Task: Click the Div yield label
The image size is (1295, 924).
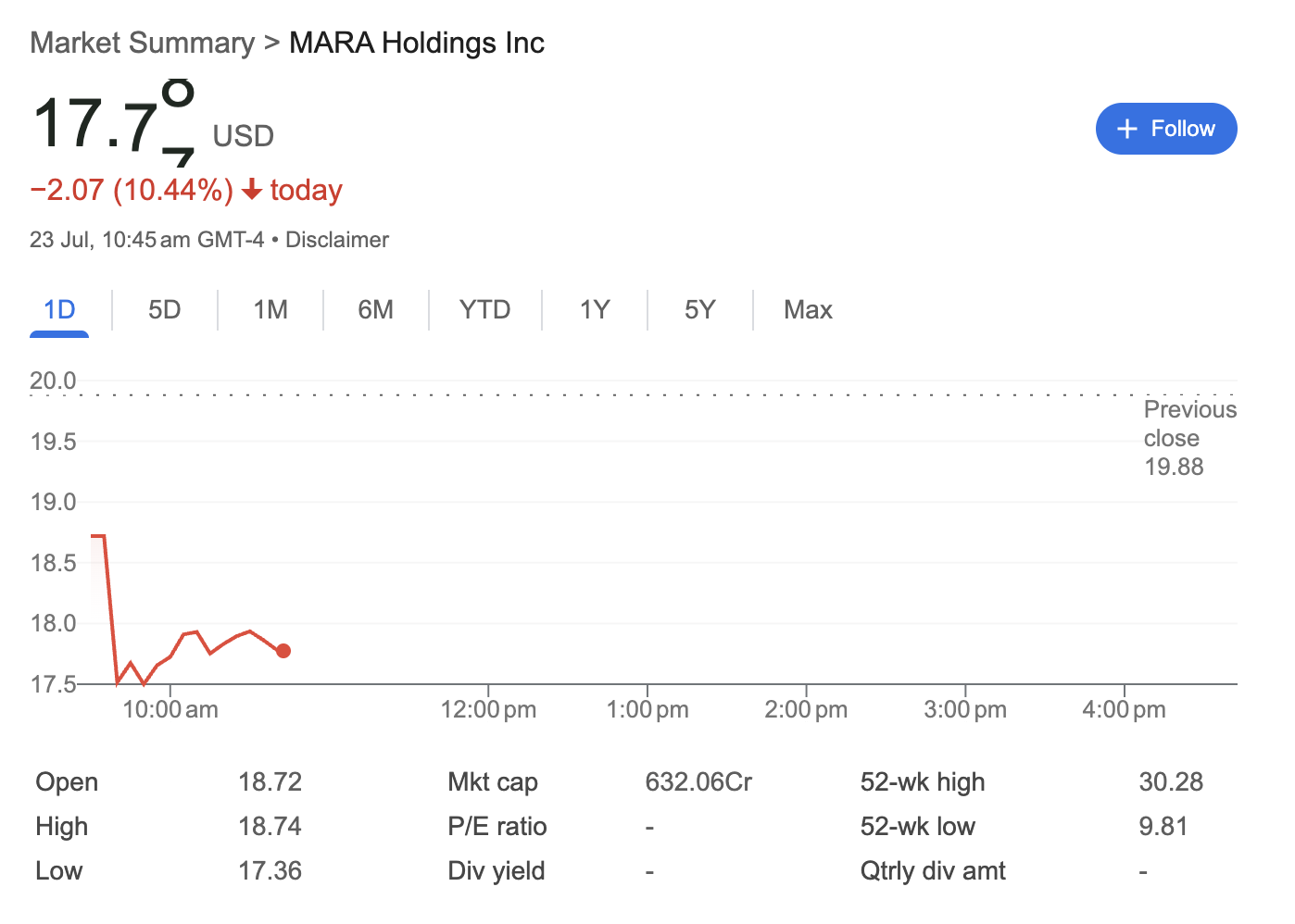Action: (497, 871)
